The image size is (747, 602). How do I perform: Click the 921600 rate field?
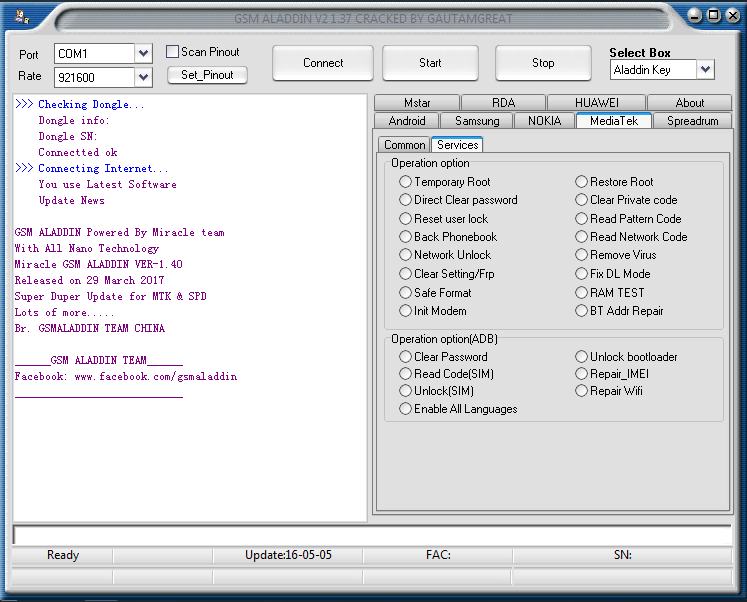click(x=94, y=77)
